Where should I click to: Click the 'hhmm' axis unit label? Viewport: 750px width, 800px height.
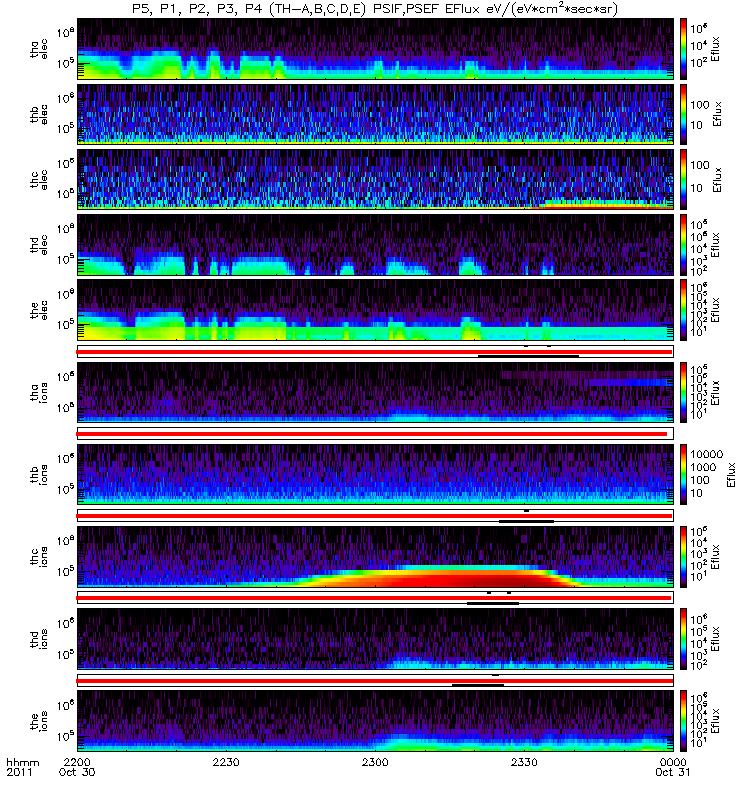coord(23,762)
